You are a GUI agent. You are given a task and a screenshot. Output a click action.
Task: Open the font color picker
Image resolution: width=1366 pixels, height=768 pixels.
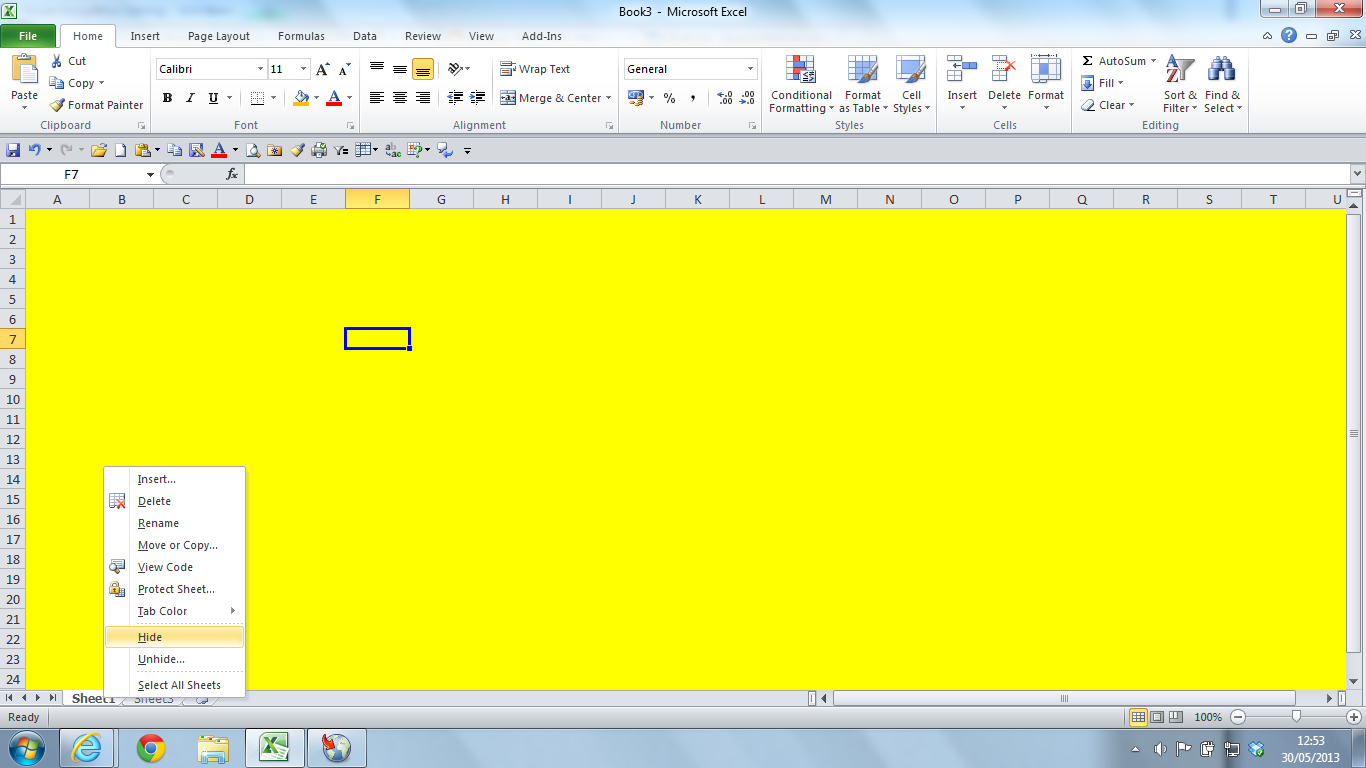348,99
